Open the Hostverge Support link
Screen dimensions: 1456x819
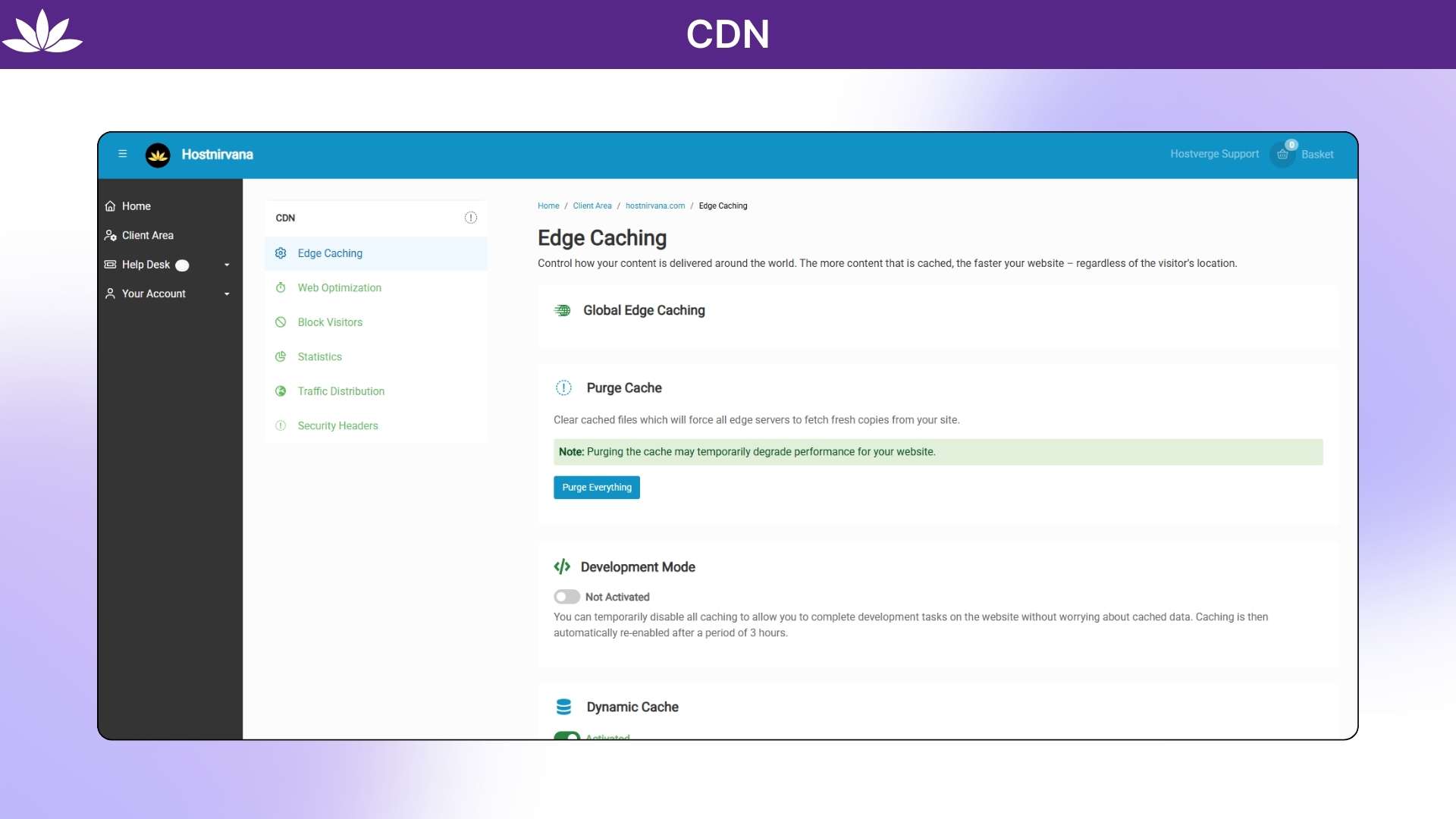click(x=1214, y=154)
